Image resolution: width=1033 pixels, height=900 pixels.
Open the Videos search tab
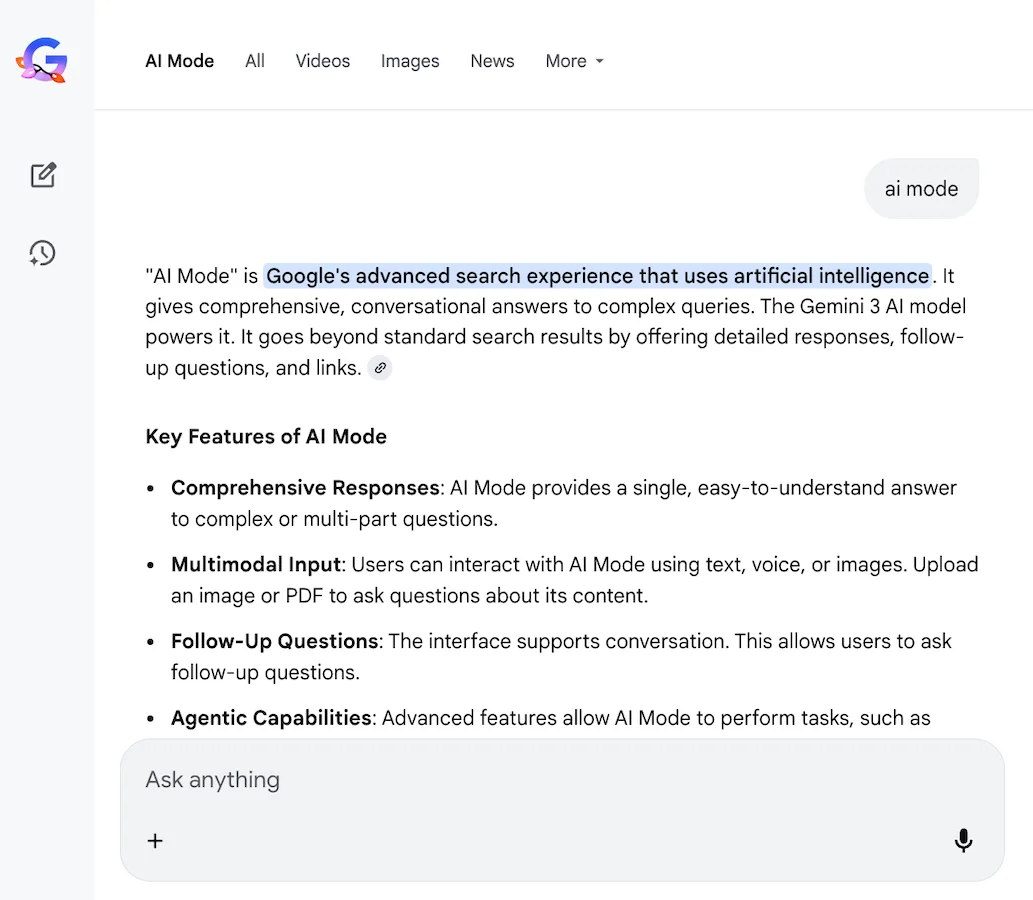point(322,61)
